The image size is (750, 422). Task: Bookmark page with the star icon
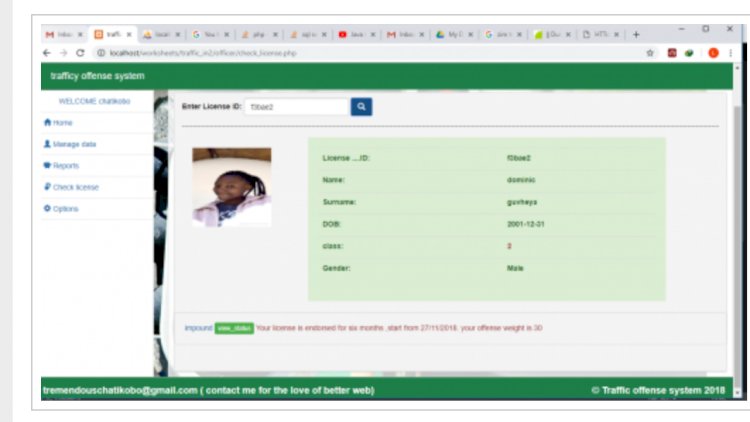[x=650, y=53]
